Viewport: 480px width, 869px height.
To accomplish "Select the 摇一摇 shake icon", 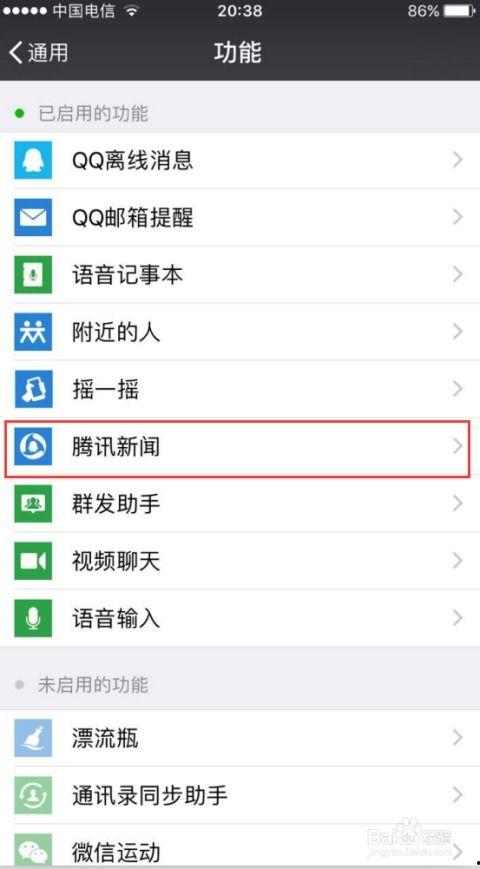I will point(33,389).
